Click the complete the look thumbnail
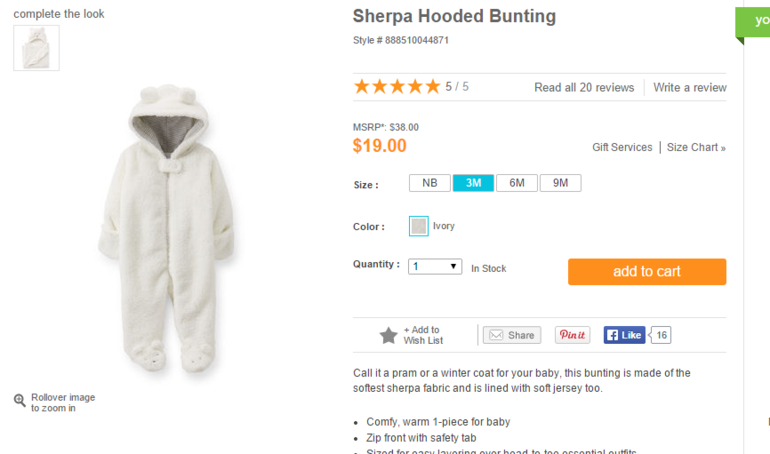 36,48
